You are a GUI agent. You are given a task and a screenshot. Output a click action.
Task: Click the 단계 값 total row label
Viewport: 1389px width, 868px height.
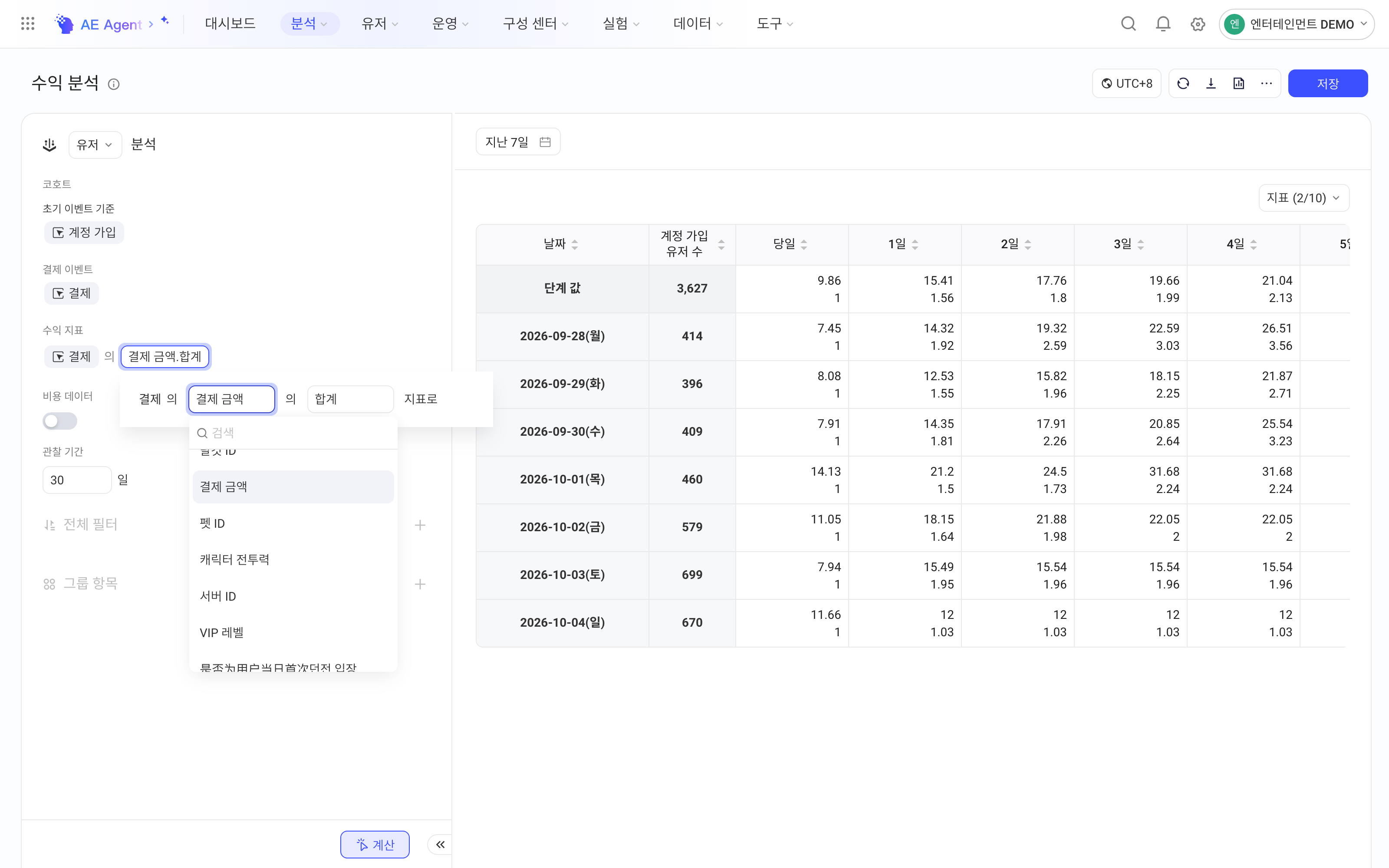tap(563, 289)
